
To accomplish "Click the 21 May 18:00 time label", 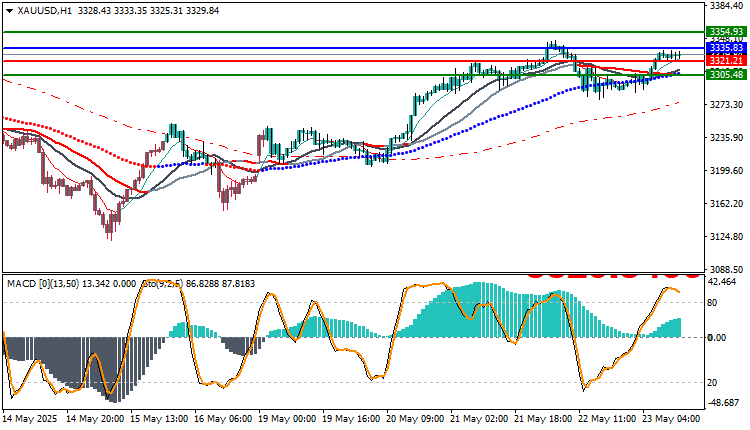I will point(544,419).
